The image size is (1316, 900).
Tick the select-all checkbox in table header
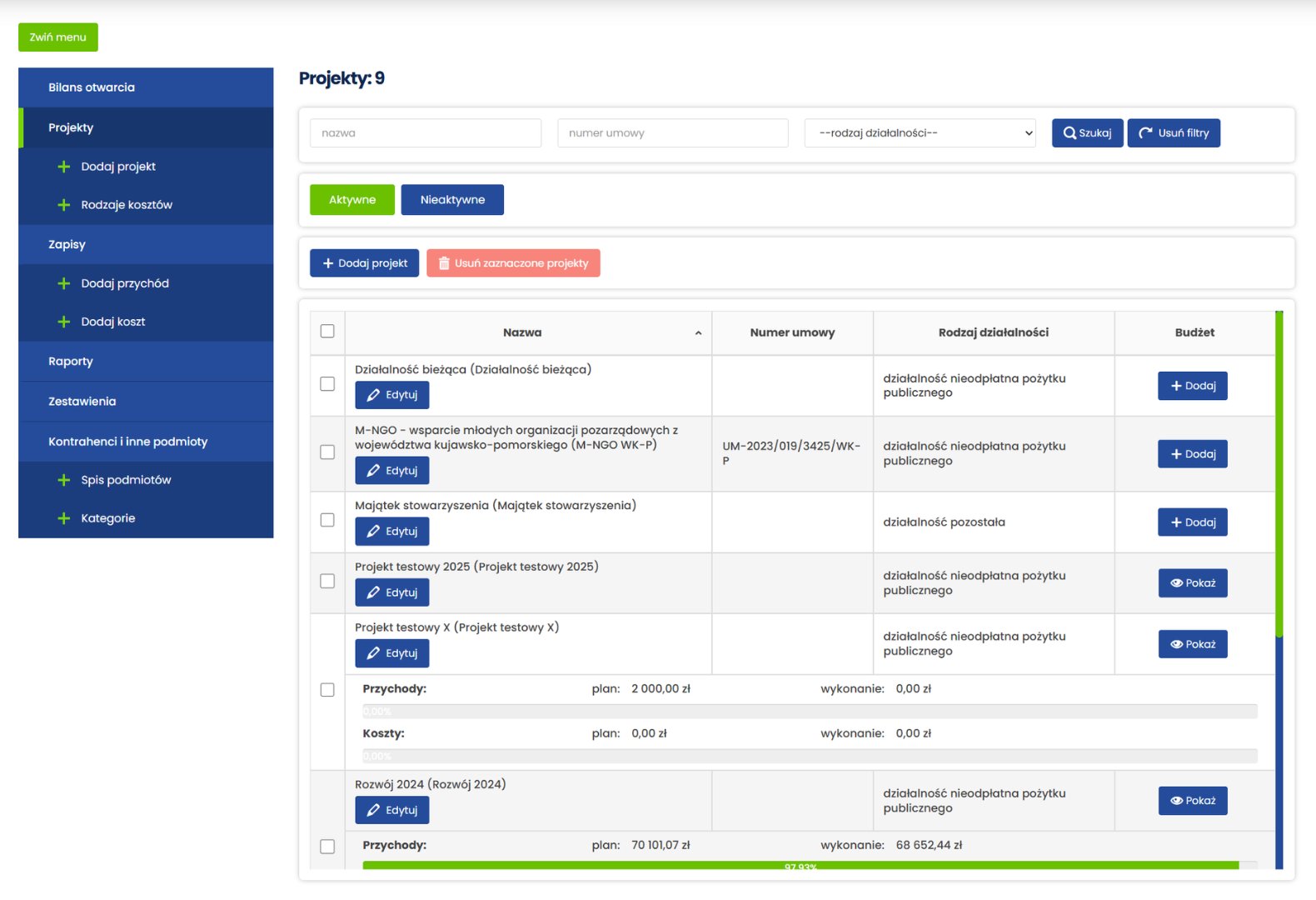[327, 332]
